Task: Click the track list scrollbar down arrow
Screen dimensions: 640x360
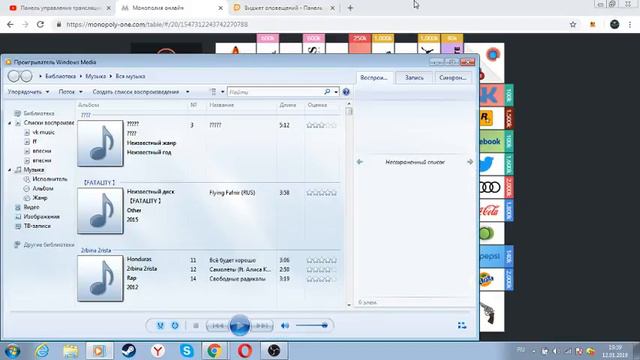Action: pyautogui.click(x=349, y=305)
